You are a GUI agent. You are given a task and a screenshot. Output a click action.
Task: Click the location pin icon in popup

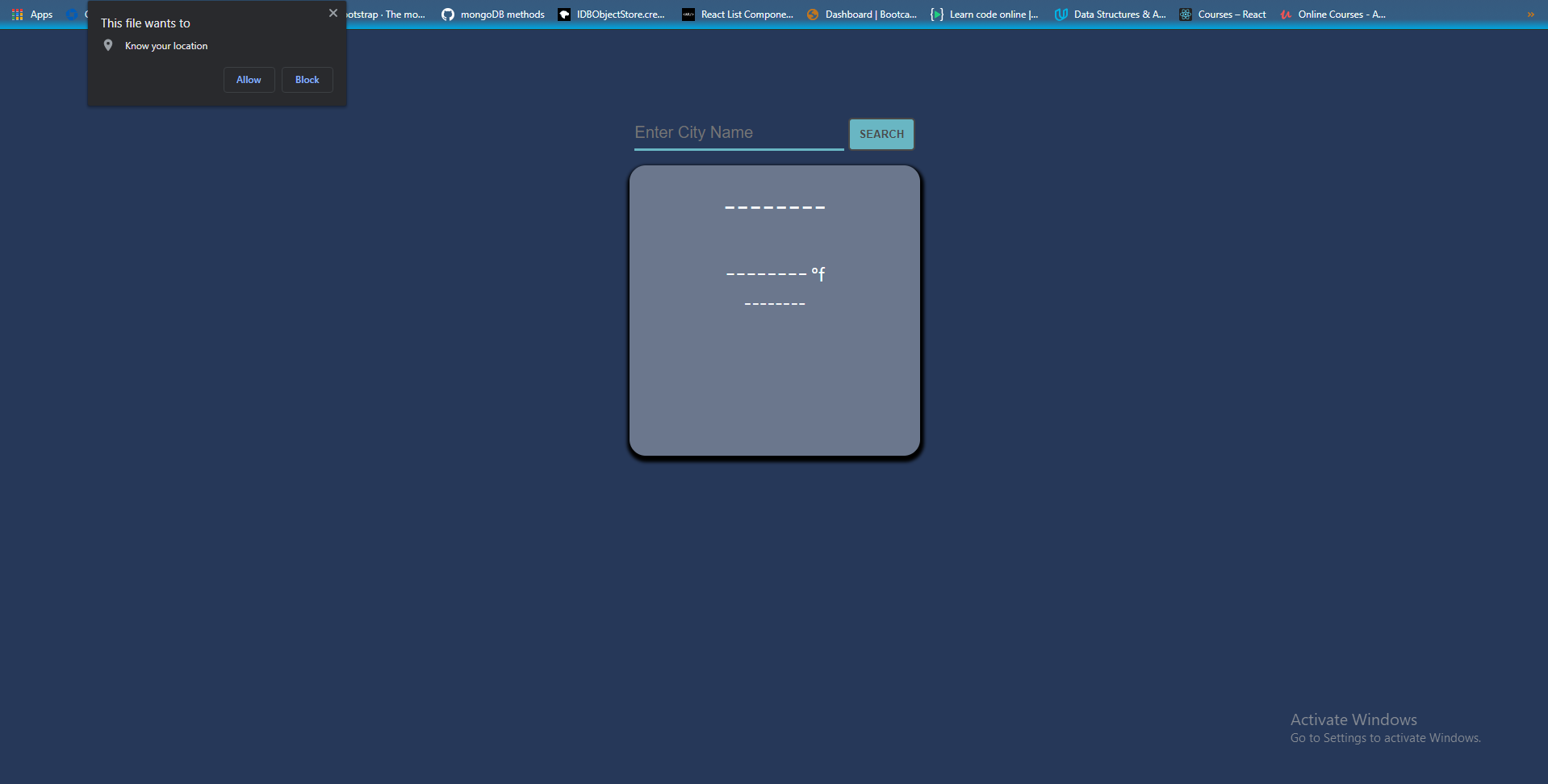108,46
